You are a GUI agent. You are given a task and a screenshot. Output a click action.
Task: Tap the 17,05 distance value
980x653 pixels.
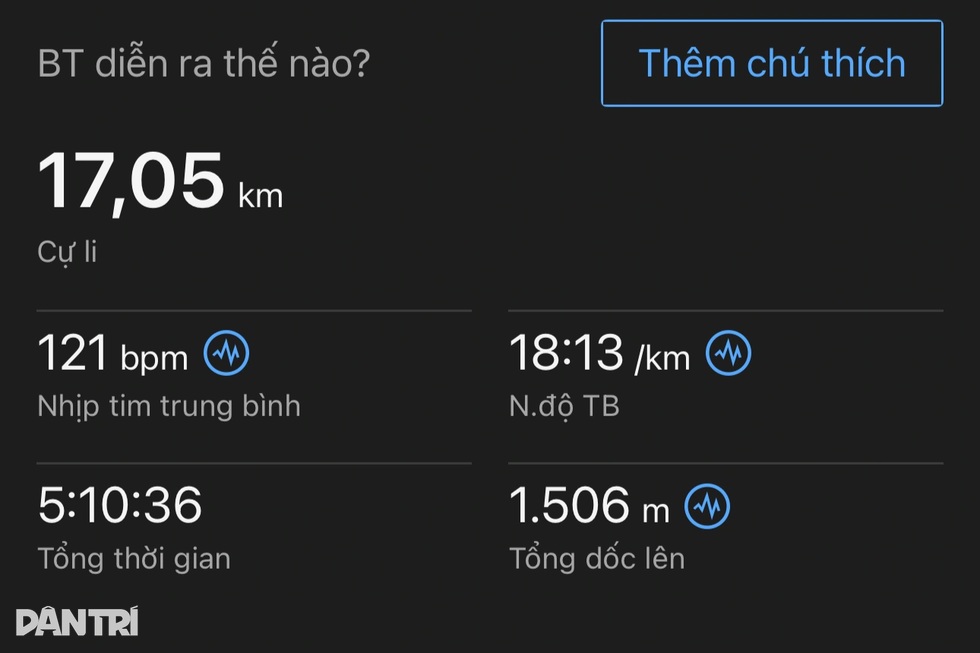click(x=130, y=180)
